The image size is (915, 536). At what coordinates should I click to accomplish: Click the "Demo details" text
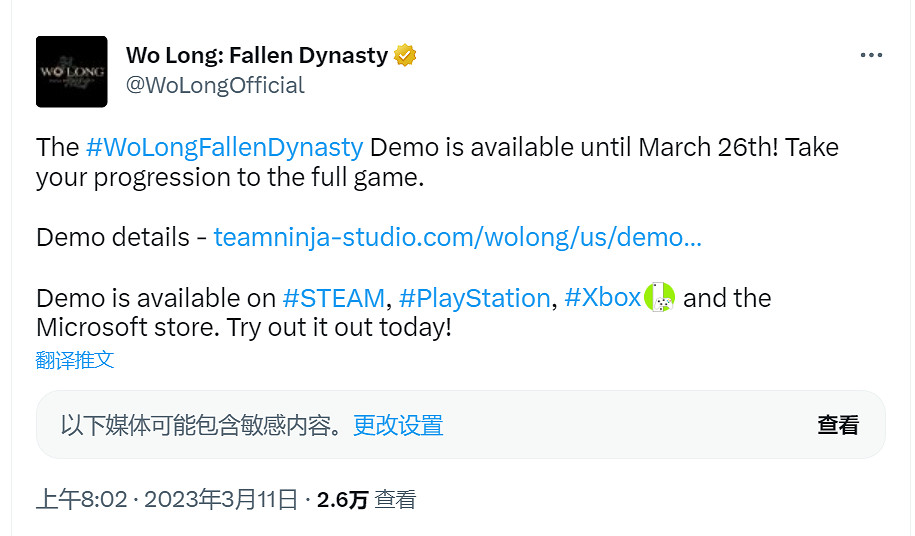click(112, 238)
